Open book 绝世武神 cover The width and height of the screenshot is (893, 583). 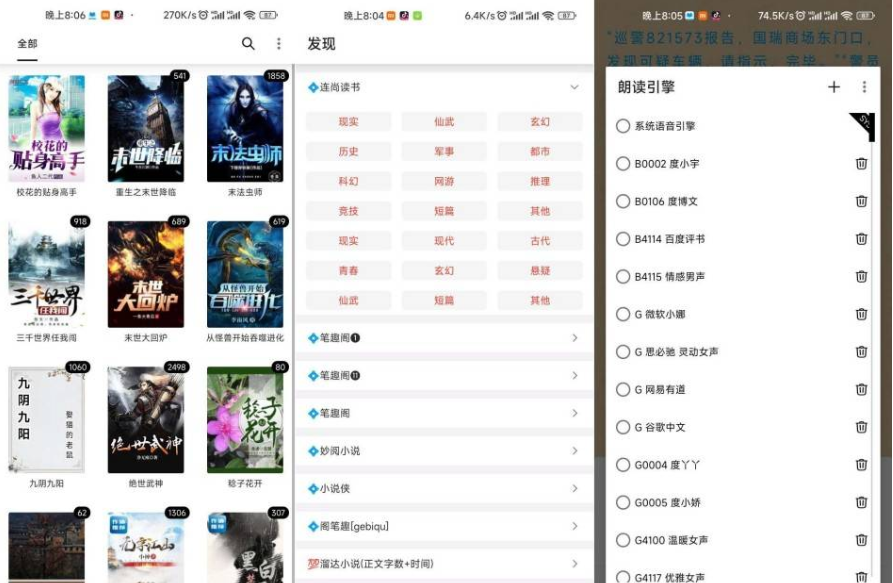(x=146, y=420)
